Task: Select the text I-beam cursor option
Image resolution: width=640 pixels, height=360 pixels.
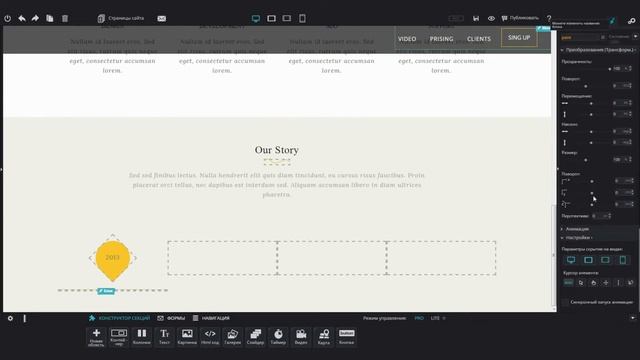Action: [618, 282]
